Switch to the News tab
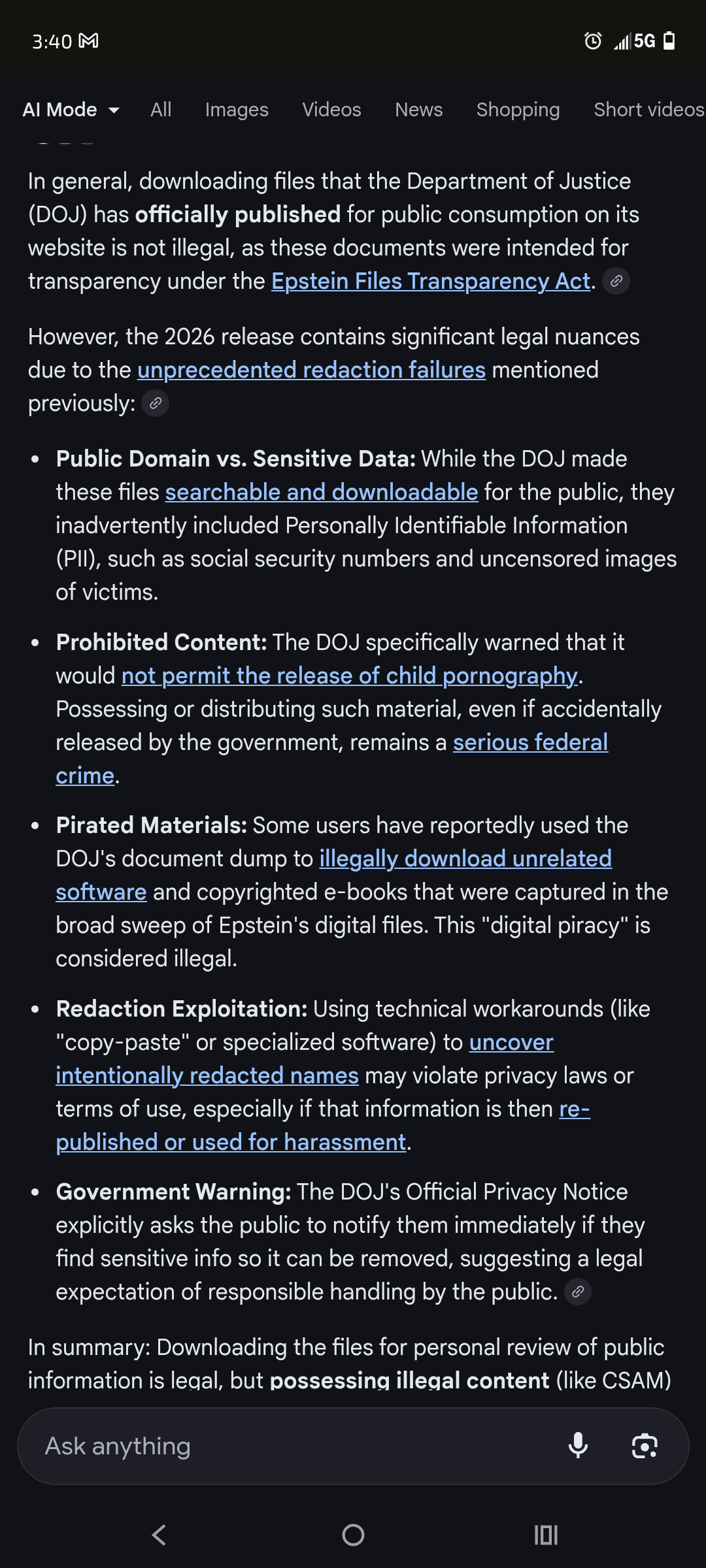Image resolution: width=706 pixels, height=1568 pixels. 418,110
